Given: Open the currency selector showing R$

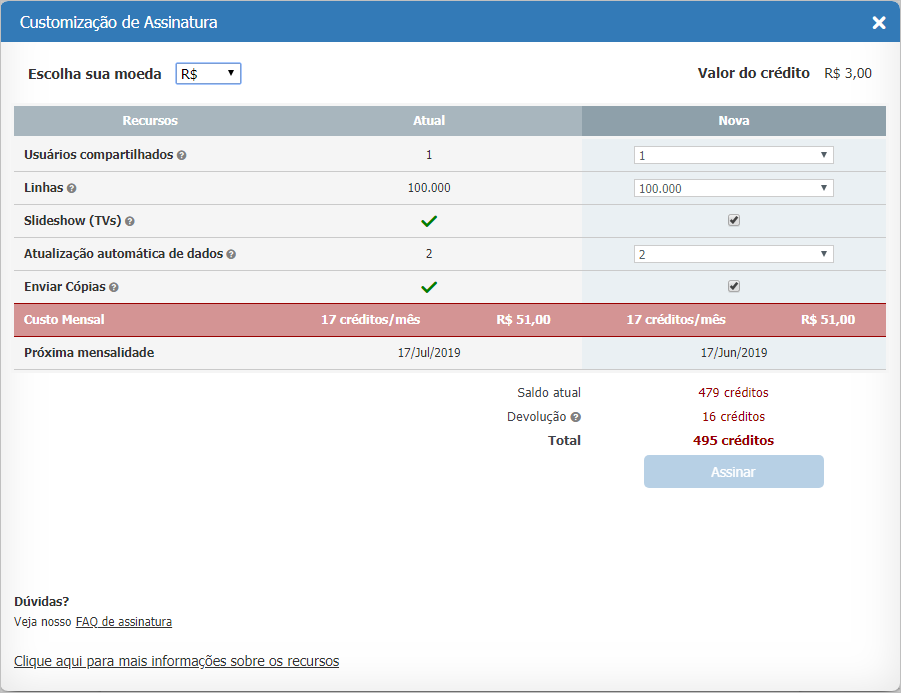Looking at the screenshot, I should click(x=208, y=73).
